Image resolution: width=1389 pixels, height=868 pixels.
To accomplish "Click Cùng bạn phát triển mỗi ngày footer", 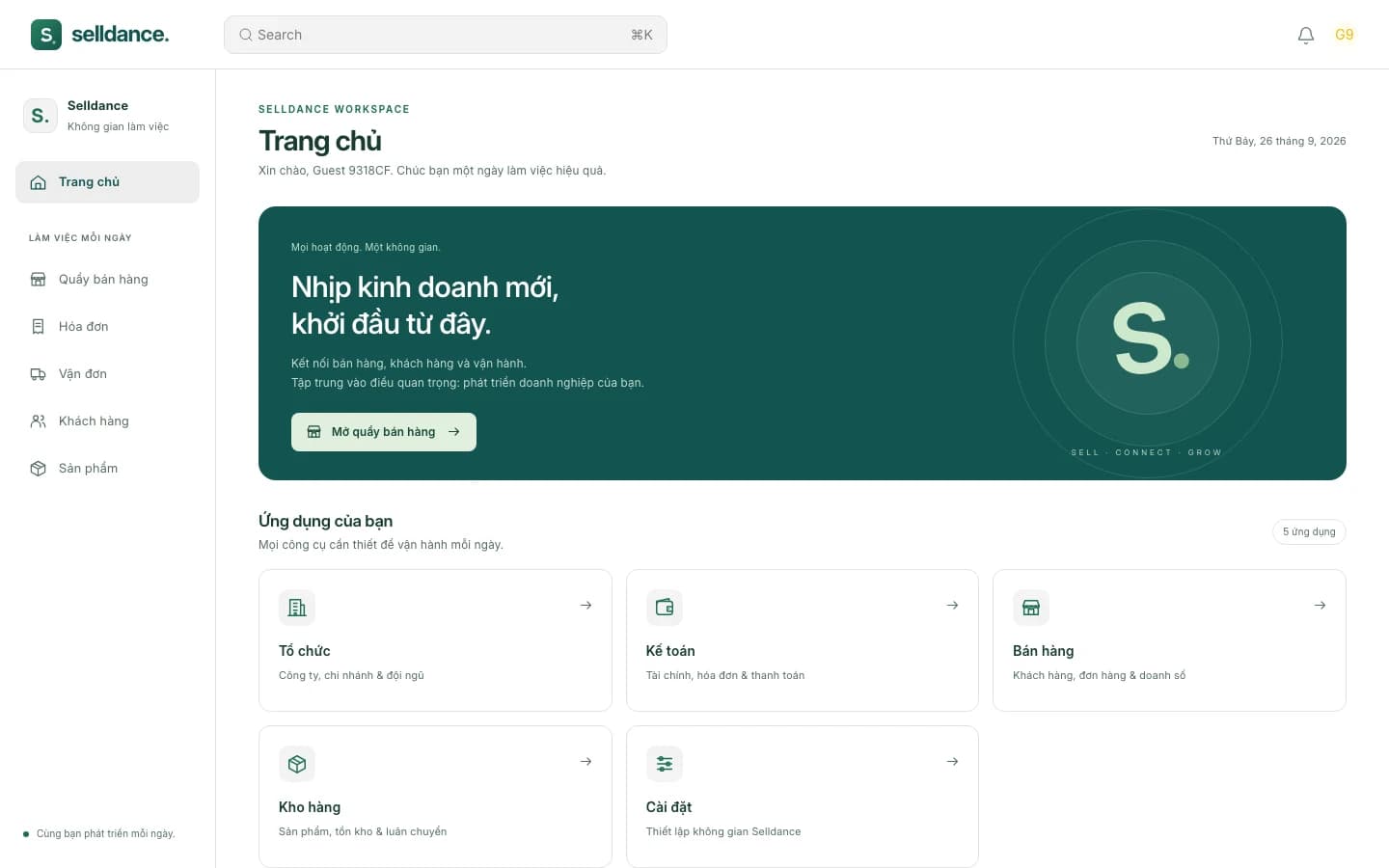I will click(x=105, y=834).
